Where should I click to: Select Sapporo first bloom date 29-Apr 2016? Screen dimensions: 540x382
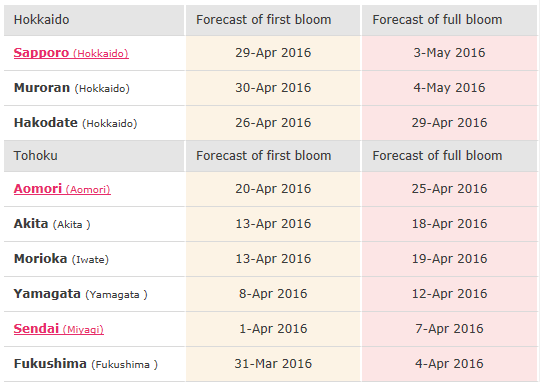(x=273, y=53)
